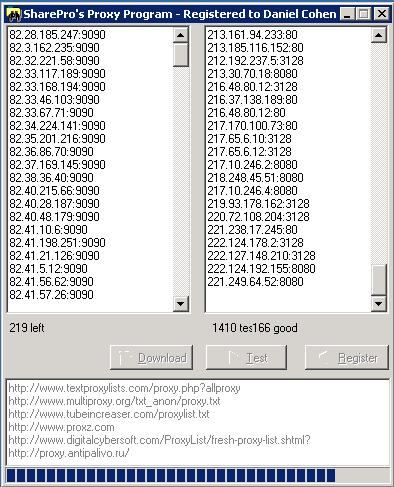The width and height of the screenshot is (394, 487).
Task: Select good proxy 213.30.70.18:8080
Action: point(252,74)
